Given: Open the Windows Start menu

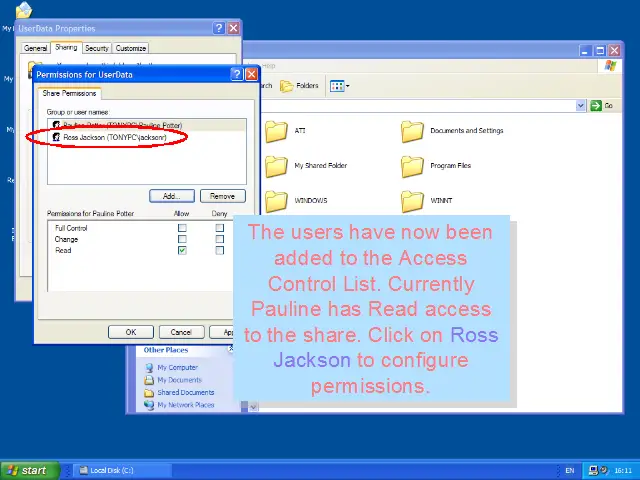Looking at the screenshot, I should pos(31,470).
